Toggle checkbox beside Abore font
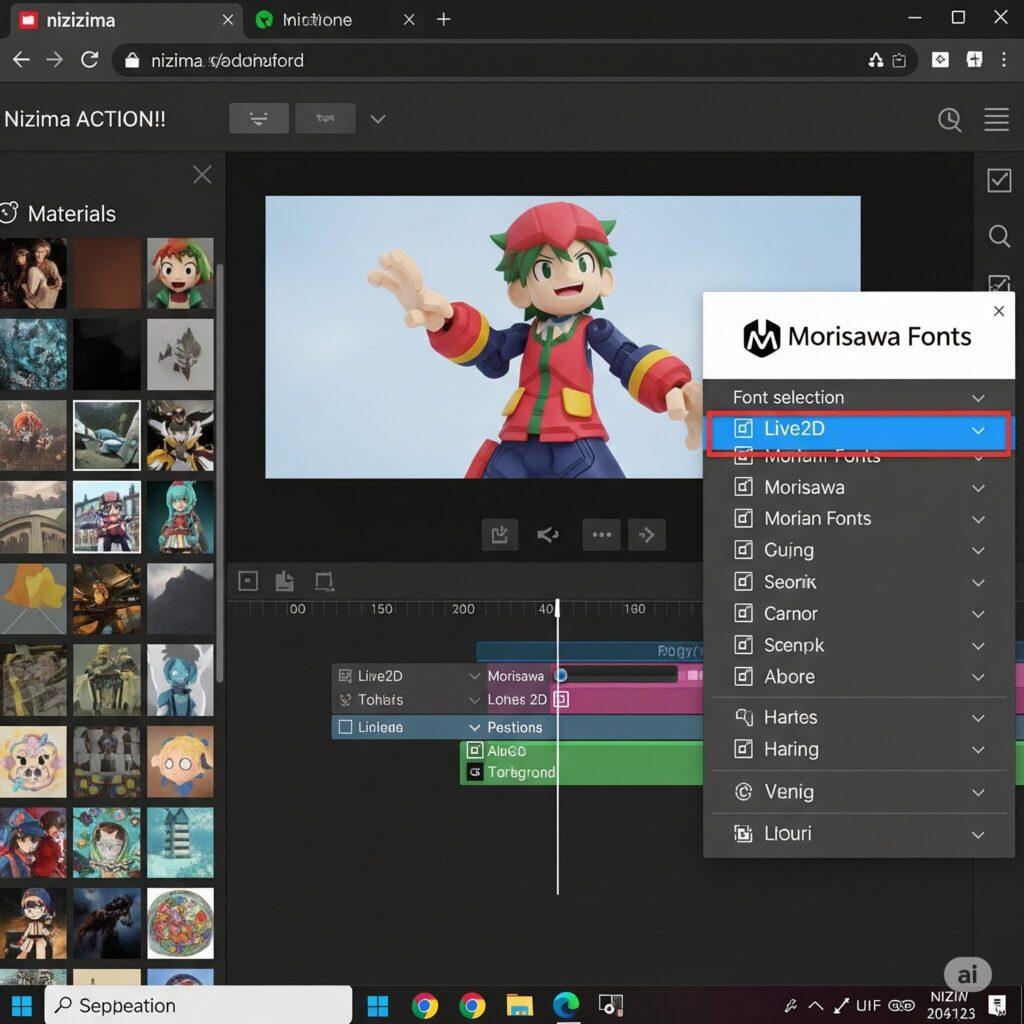The width and height of the screenshot is (1024, 1024). tap(743, 676)
